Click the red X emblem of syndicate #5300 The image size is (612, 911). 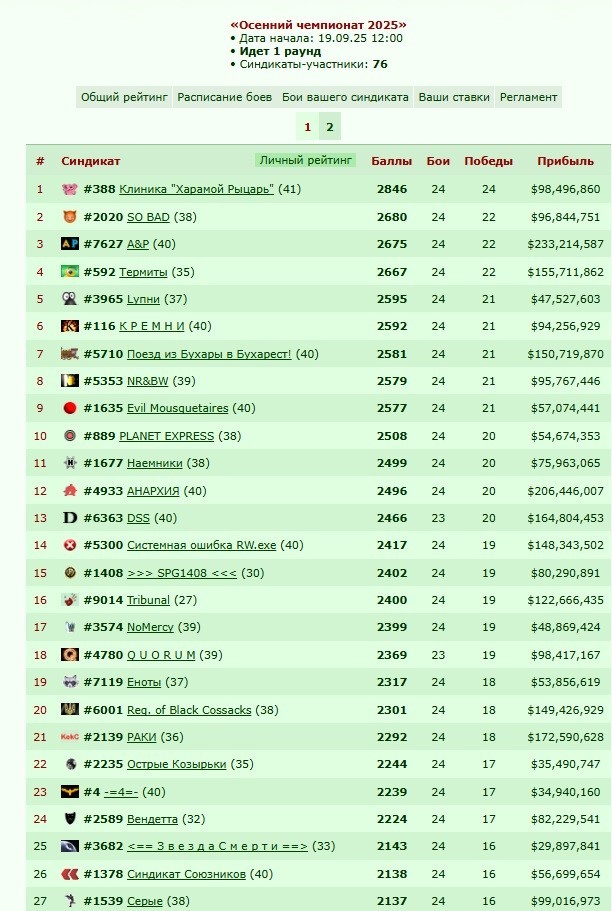[x=70, y=545]
